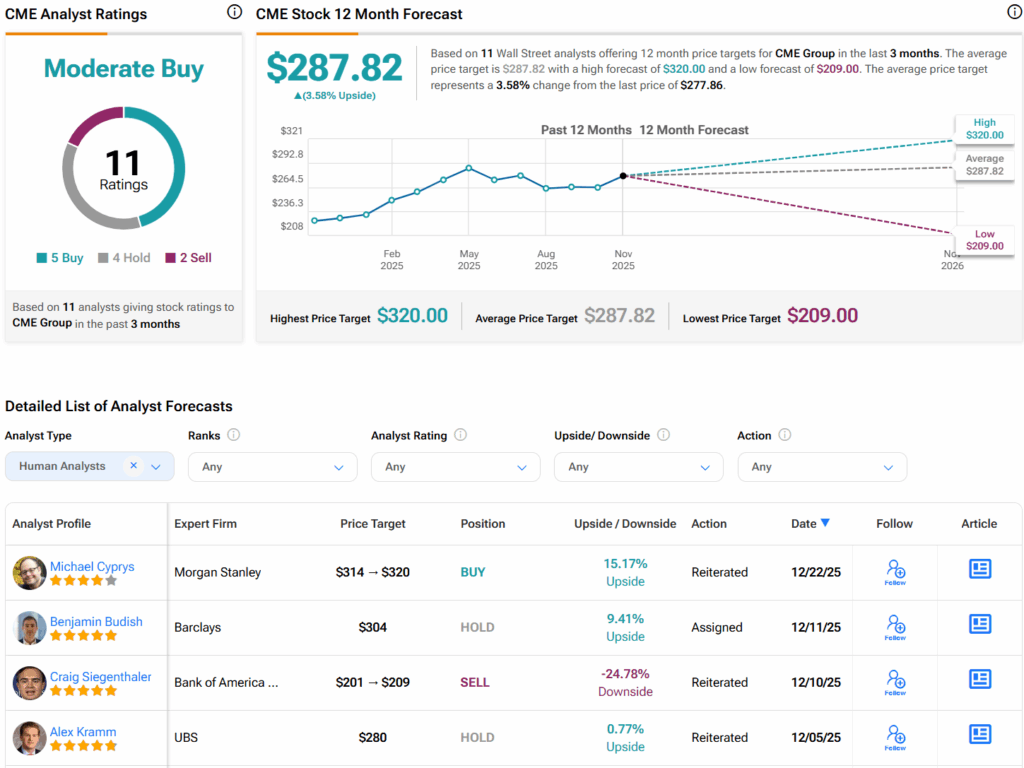Expand the Ranks dropdown

tap(272, 467)
